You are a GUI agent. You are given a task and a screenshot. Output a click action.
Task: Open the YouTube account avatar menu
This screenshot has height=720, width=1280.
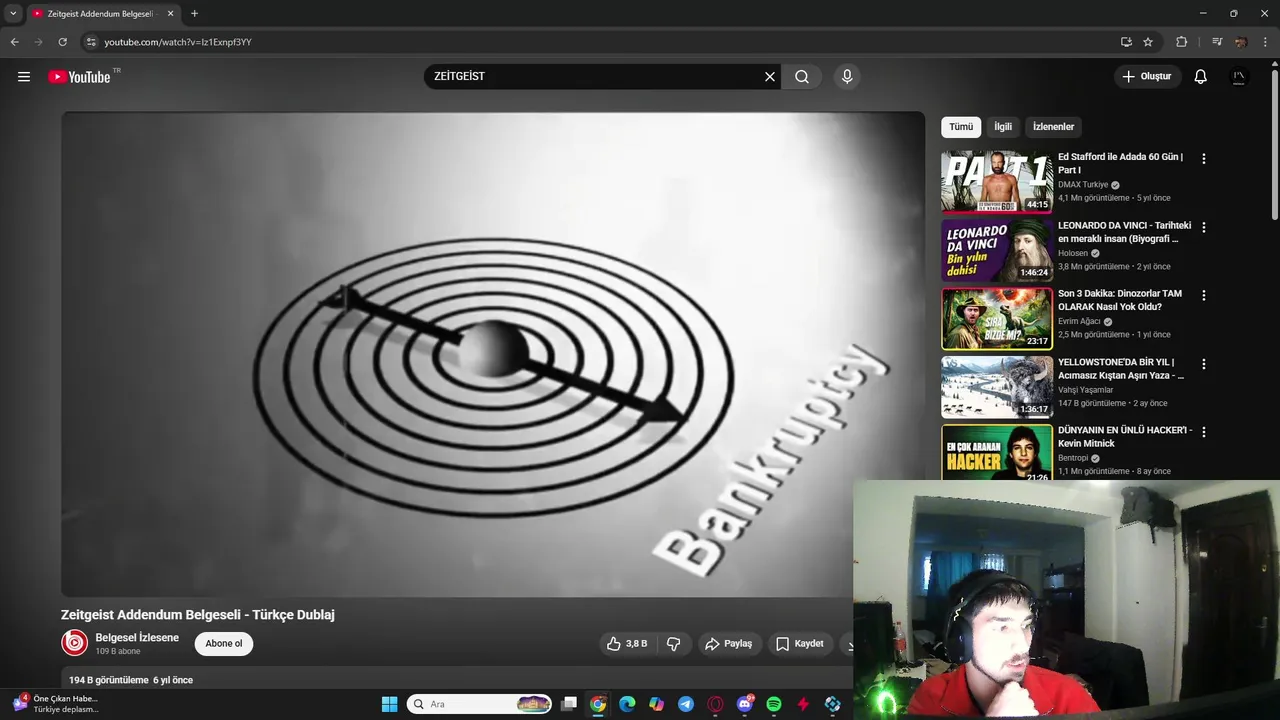pos(1239,77)
